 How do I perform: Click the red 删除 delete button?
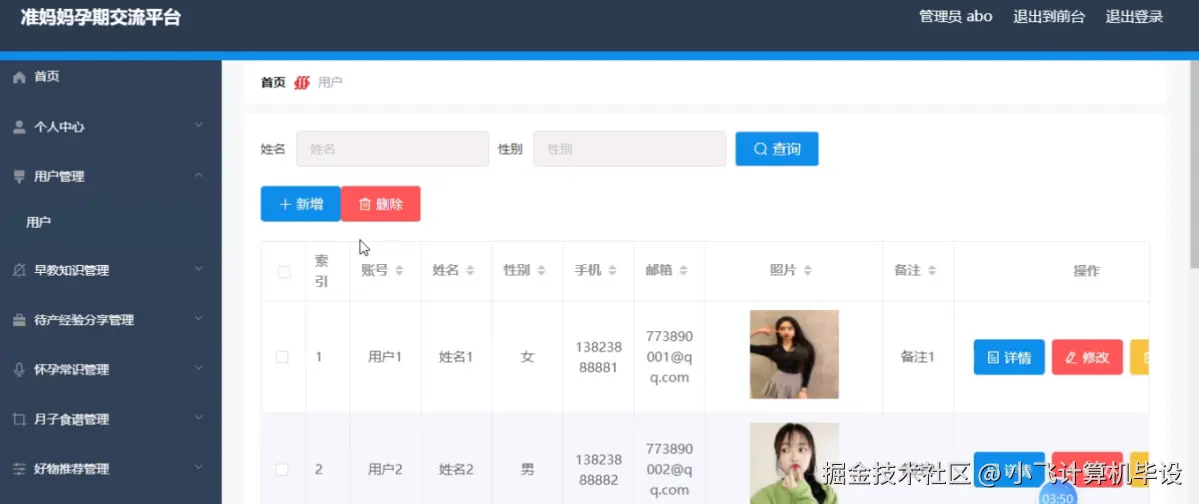tap(381, 204)
